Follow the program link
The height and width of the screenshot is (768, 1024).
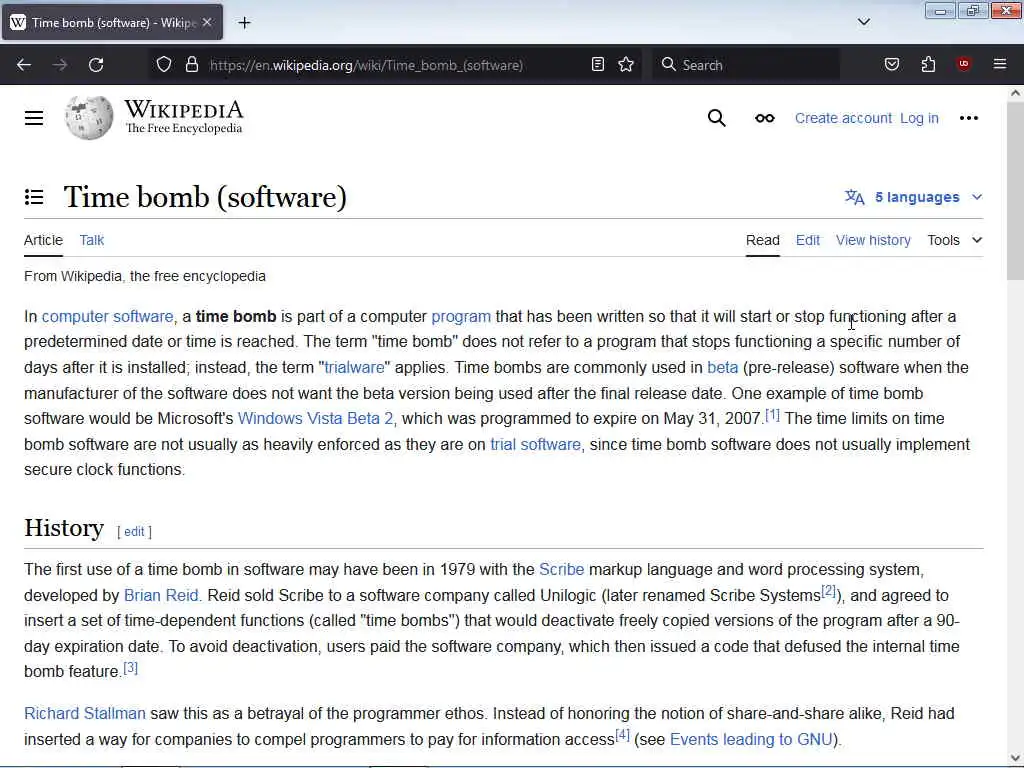[461, 317]
